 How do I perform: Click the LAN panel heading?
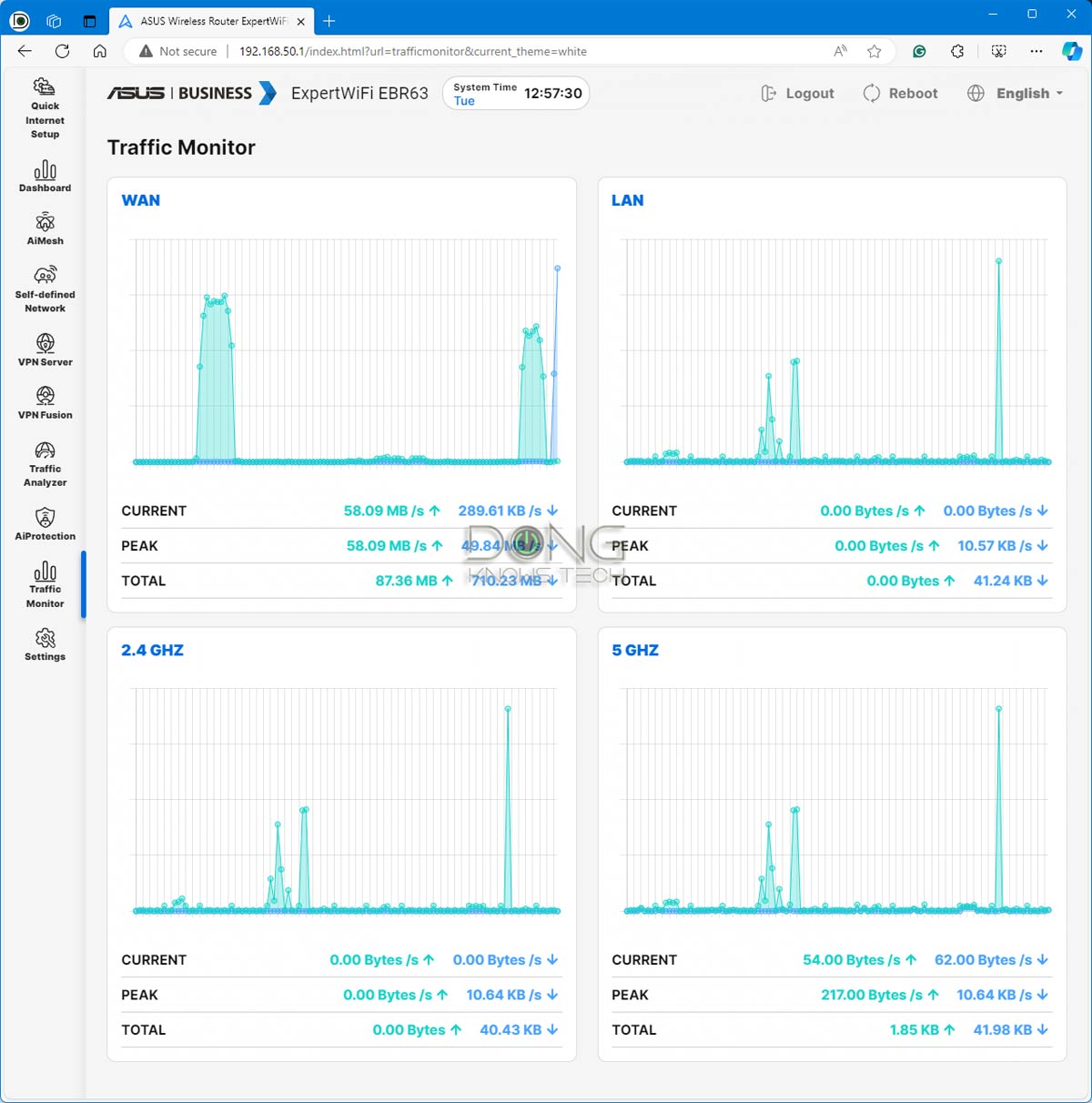click(627, 200)
